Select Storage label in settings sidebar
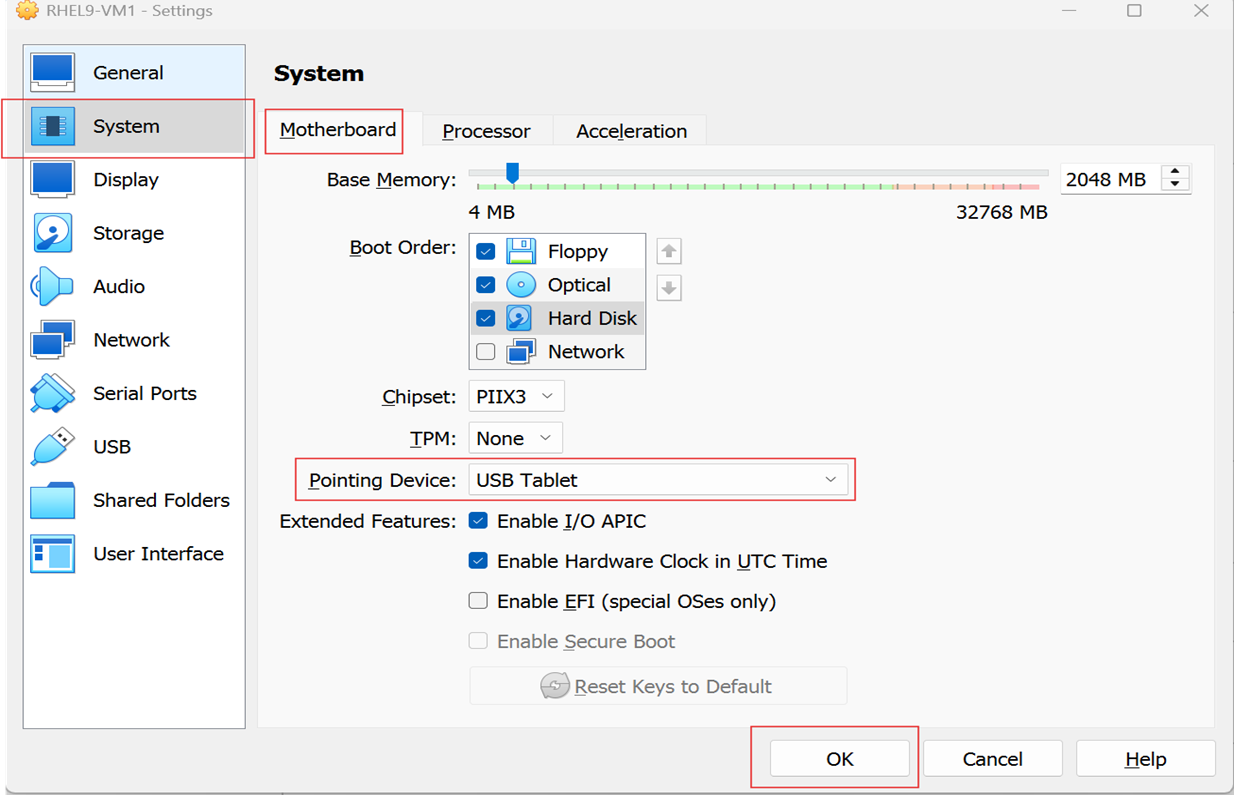 click(x=128, y=233)
